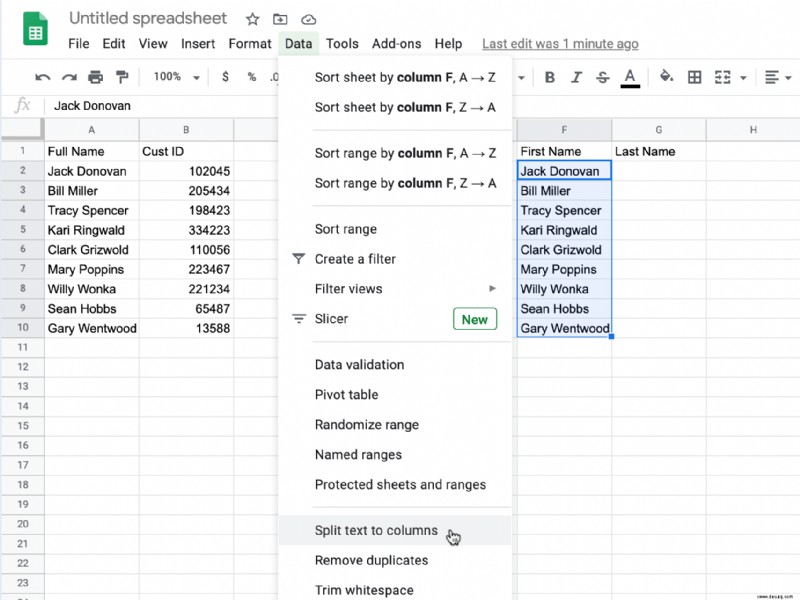
Task: Redo the last action
Action: pos(69,77)
